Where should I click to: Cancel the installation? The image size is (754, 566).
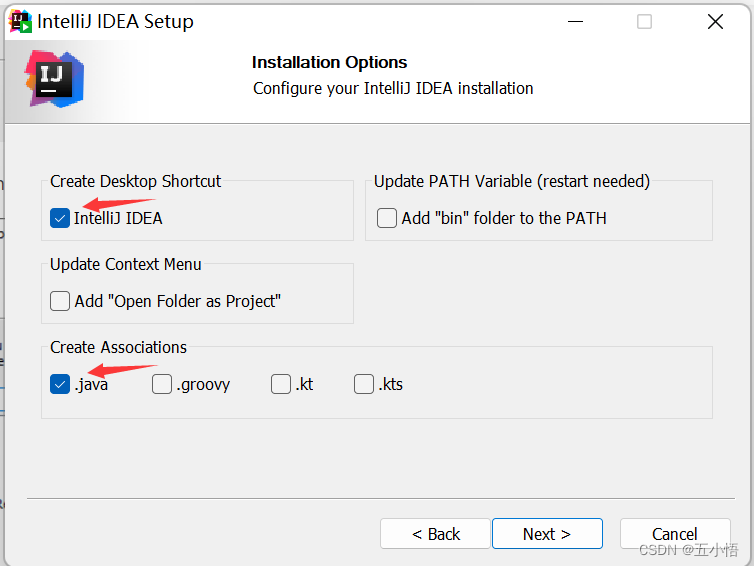tap(675, 534)
